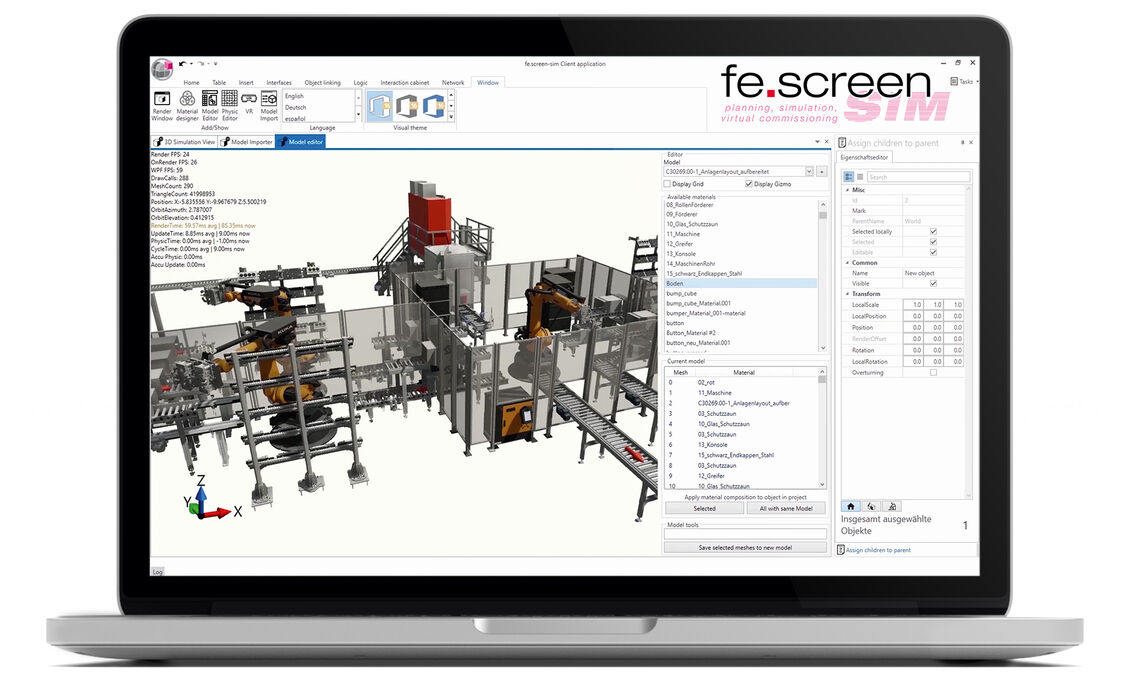Enable the Overturning checkbox

point(933,373)
